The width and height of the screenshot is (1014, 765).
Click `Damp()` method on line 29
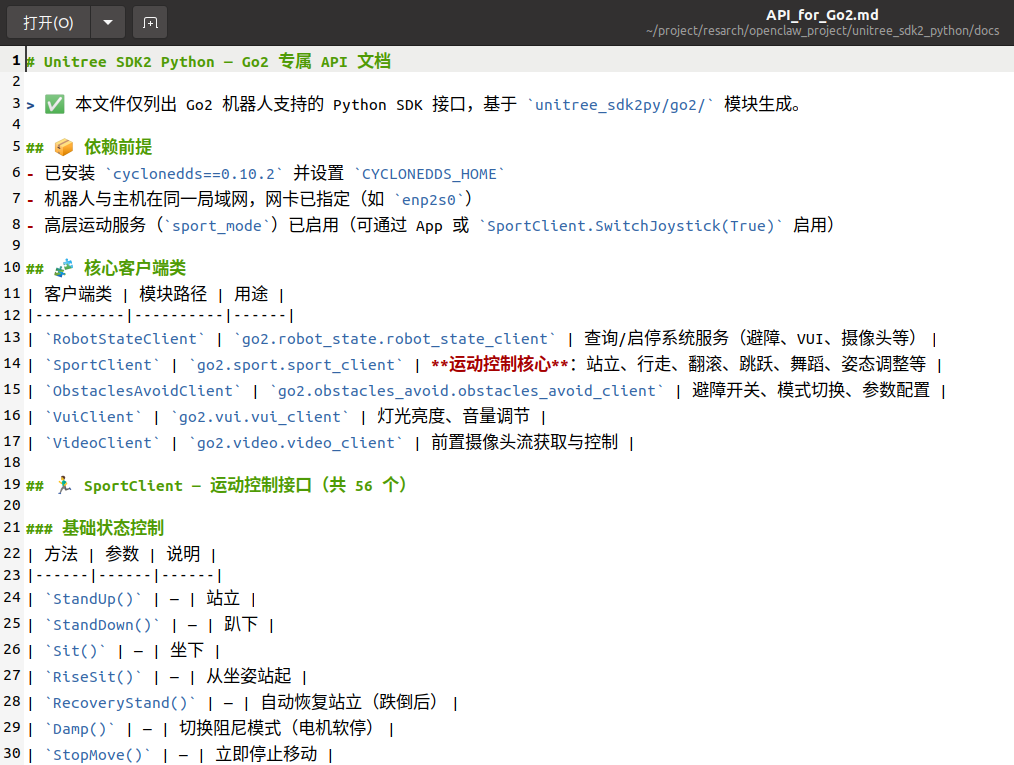point(79,729)
